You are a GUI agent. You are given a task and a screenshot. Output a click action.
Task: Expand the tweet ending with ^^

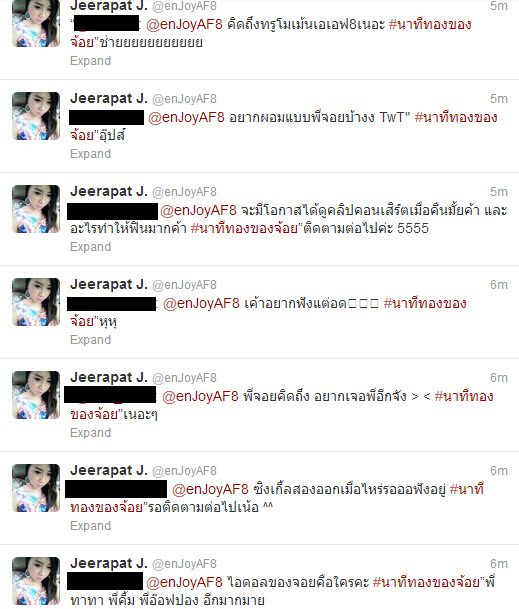(91, 525)
